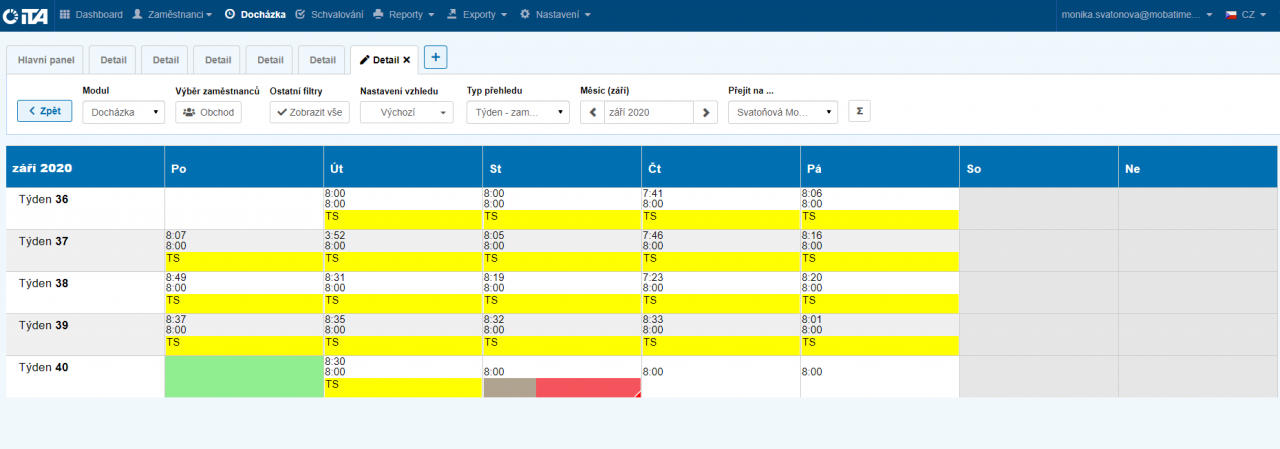The height and width of the screenshot is (449, 1280).
Task: Open the Typ přehledu dropdown
Action: [517, 112]
